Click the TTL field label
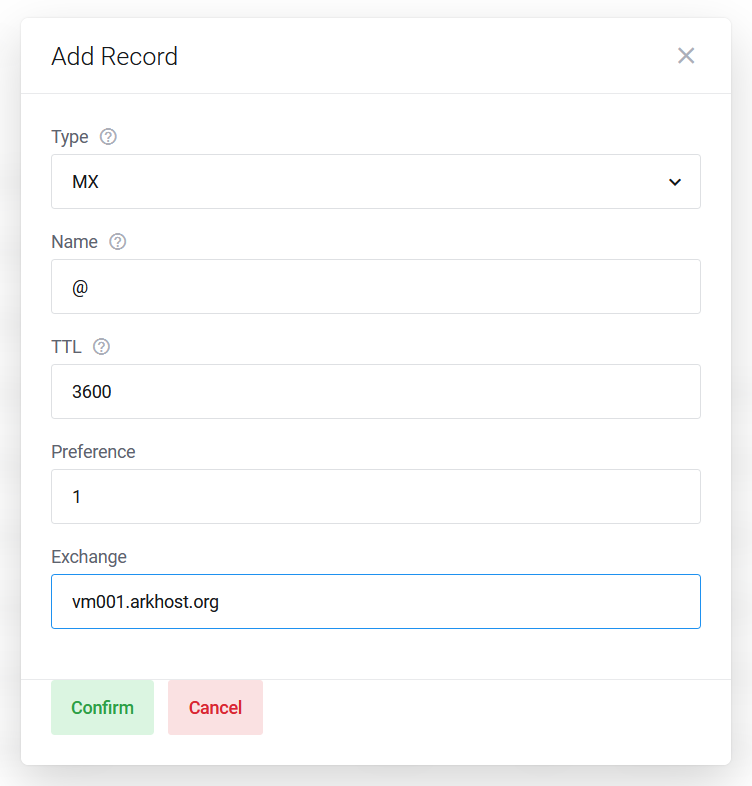Viewport: 752px width, 786px height. click(66, 346)
